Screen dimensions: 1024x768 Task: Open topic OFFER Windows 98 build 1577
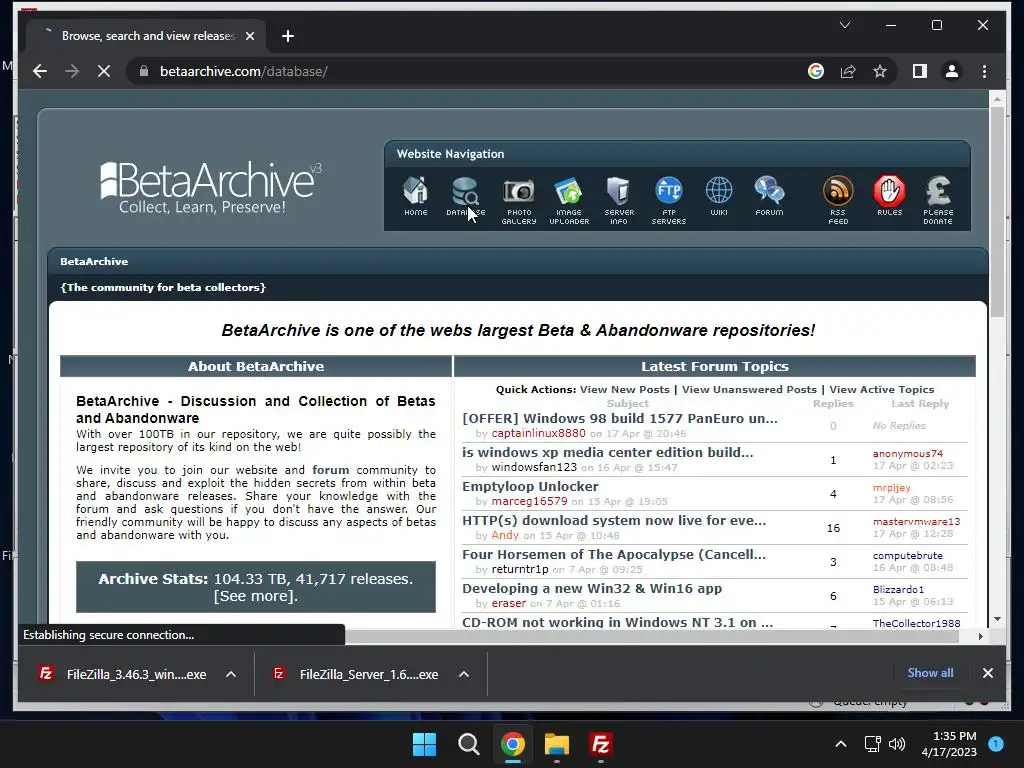point(620,418)
